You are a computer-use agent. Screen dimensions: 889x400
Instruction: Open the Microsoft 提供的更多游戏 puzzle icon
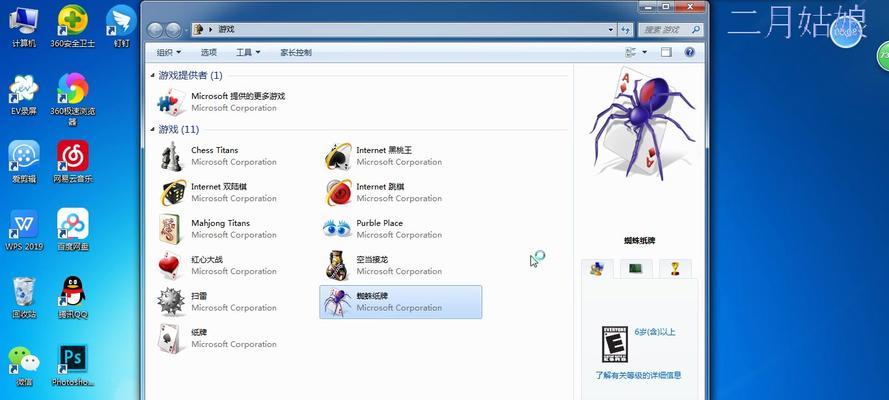[x=172, y=102]
